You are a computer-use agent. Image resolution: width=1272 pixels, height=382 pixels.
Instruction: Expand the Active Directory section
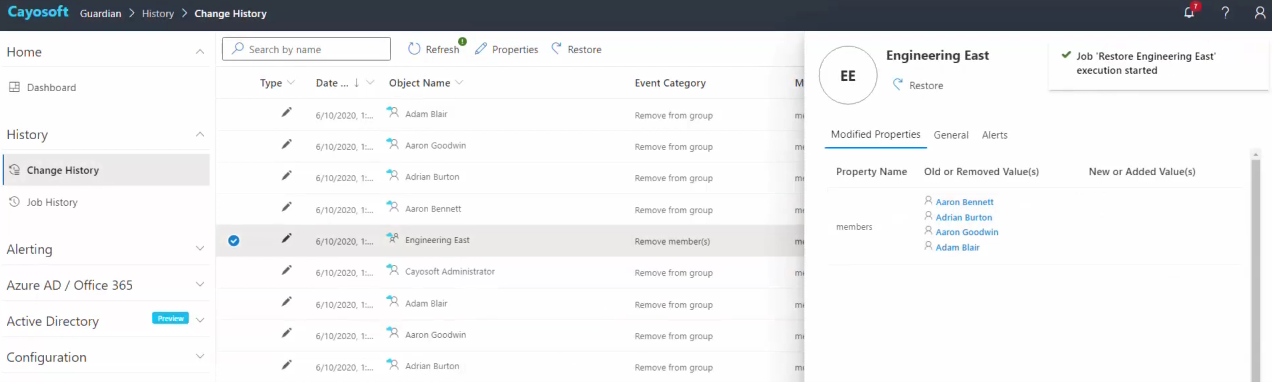click(200, 321)
